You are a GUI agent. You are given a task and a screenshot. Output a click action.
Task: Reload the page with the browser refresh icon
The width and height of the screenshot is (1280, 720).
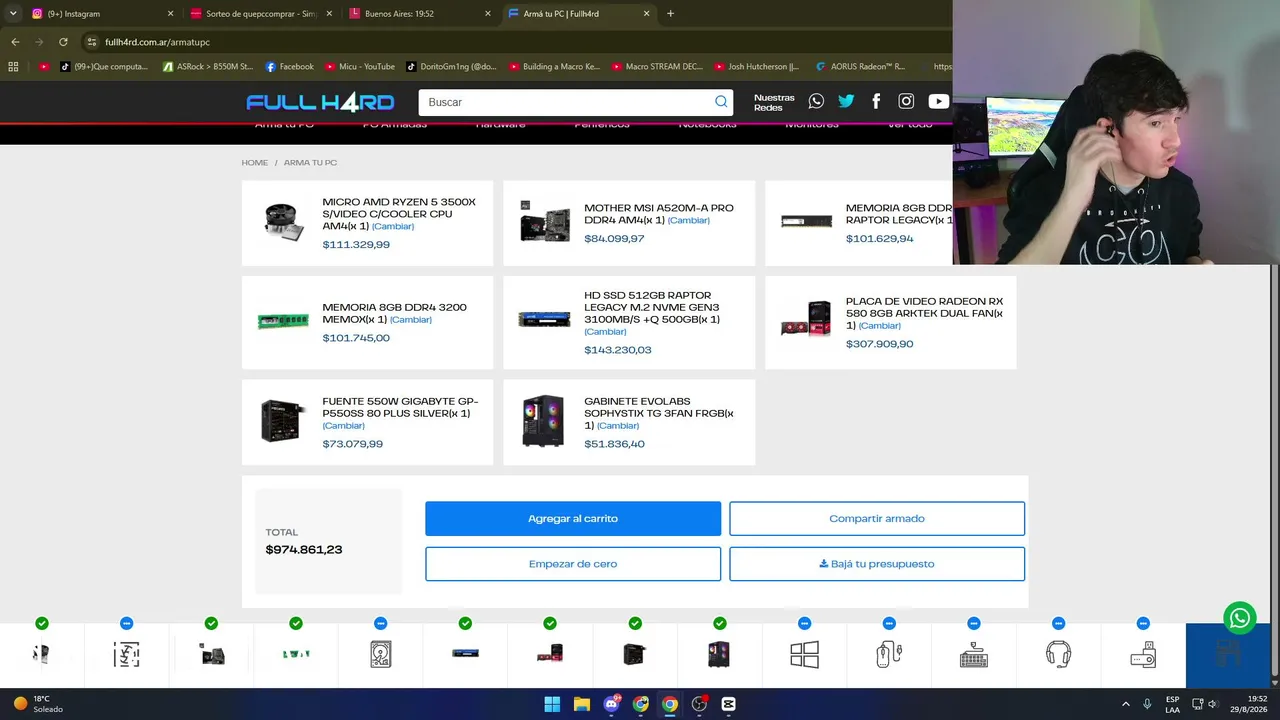(63, 42)
